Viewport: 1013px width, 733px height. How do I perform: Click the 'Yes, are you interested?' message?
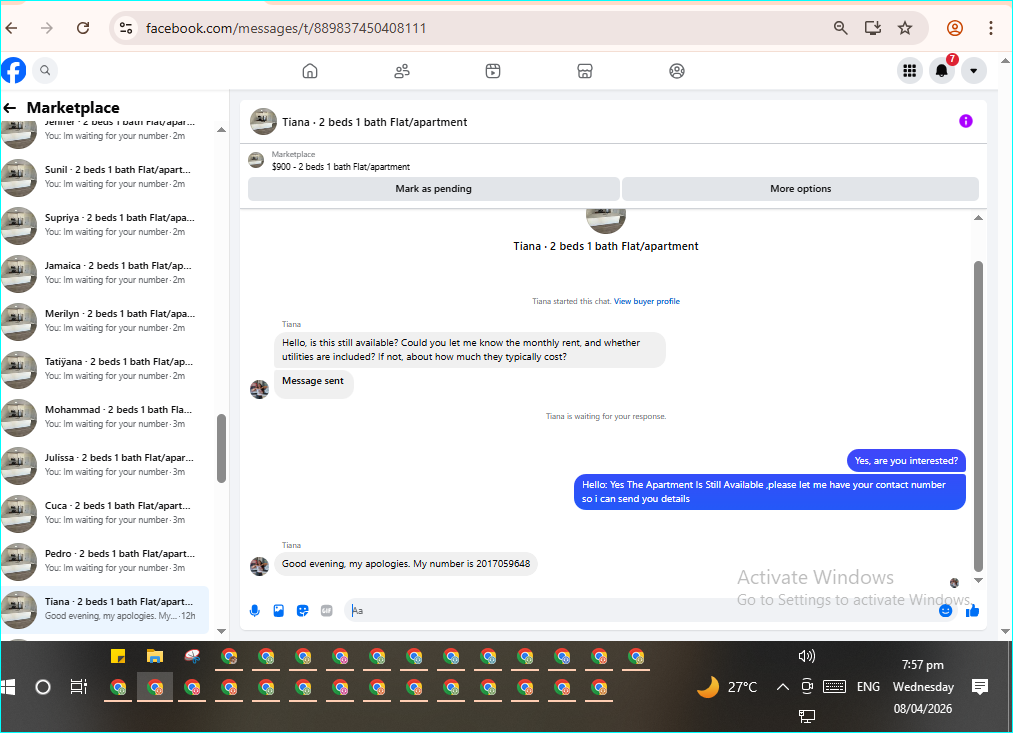(906, 460)
